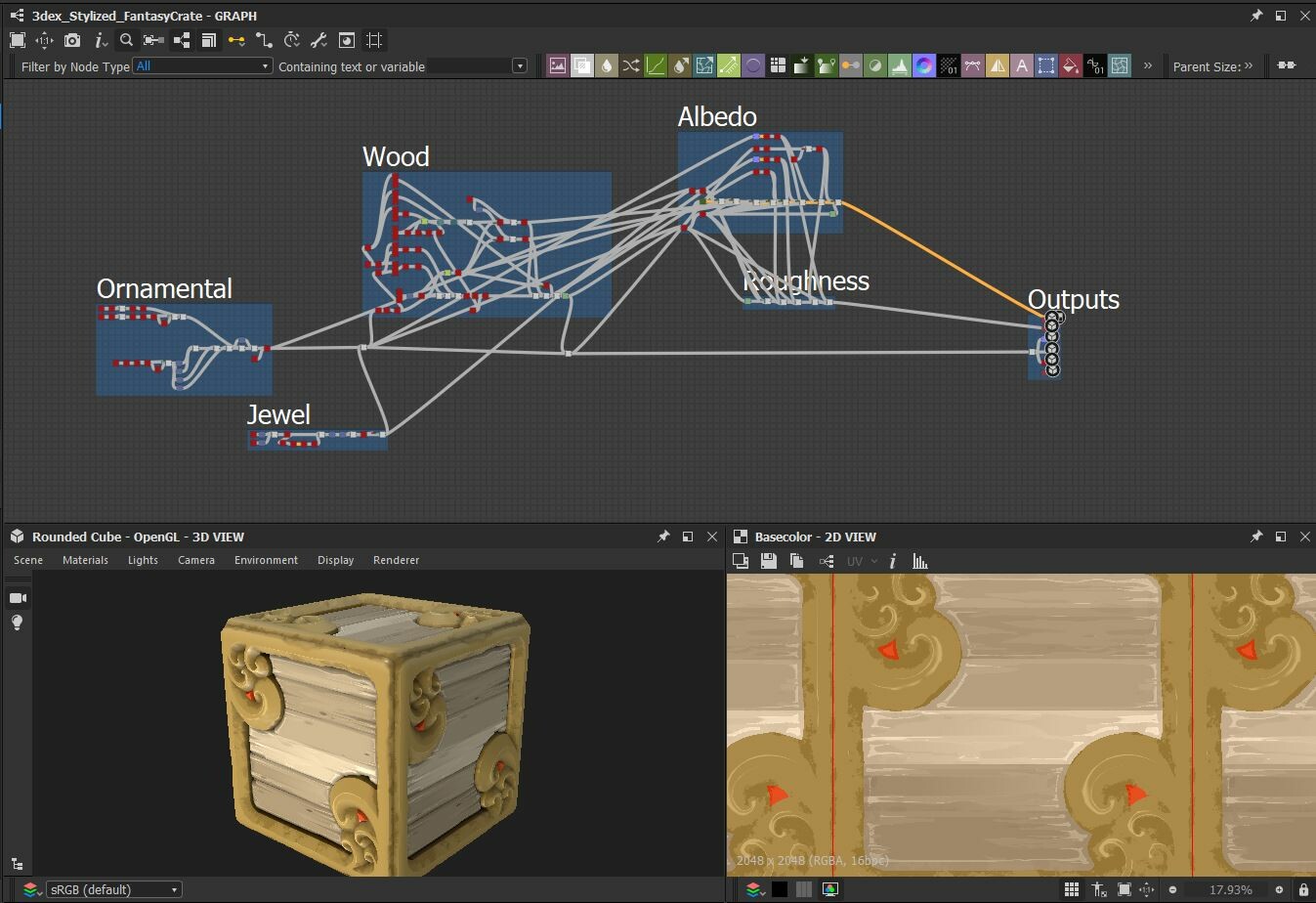The height and width of the screenshot is (903, 1316).
Task: Open the Levels node icon in the node toolbar
Action: coord(900,65)
